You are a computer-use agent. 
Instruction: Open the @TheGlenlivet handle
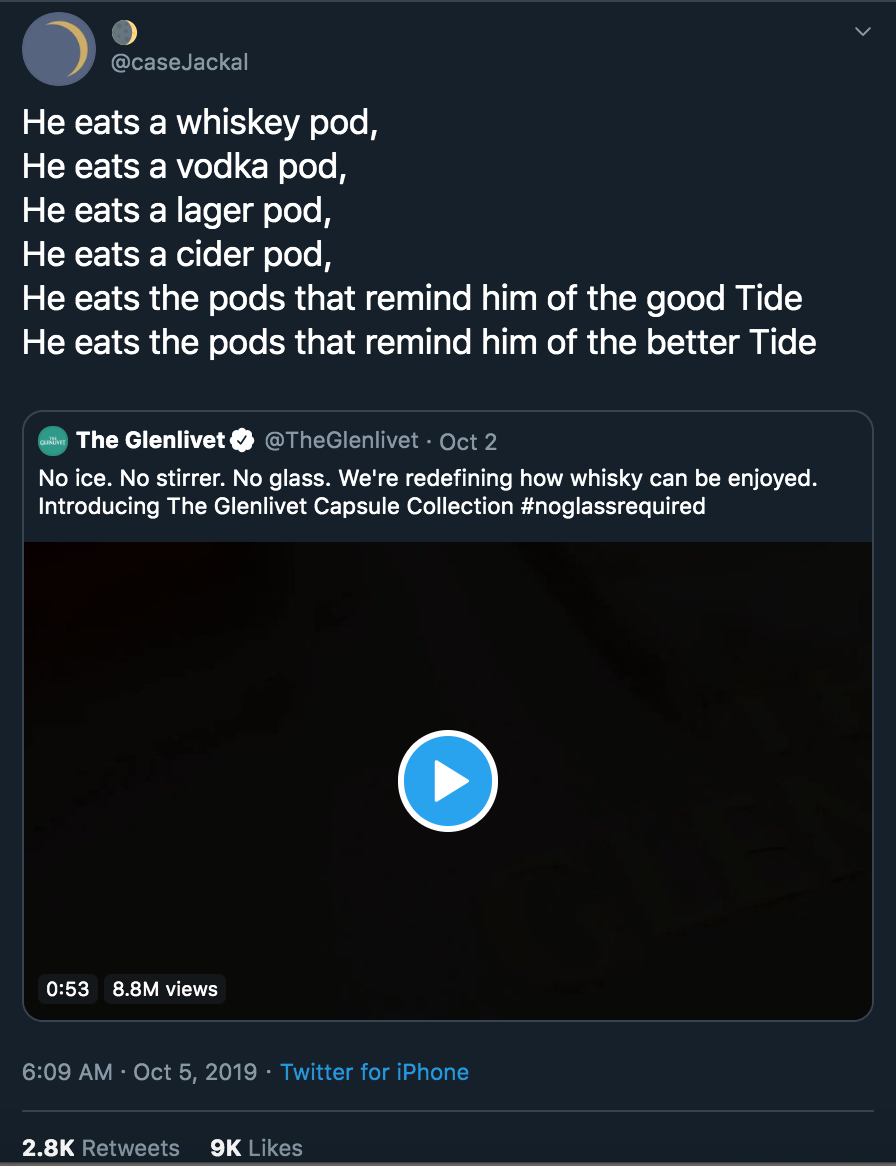click(341, 440)
